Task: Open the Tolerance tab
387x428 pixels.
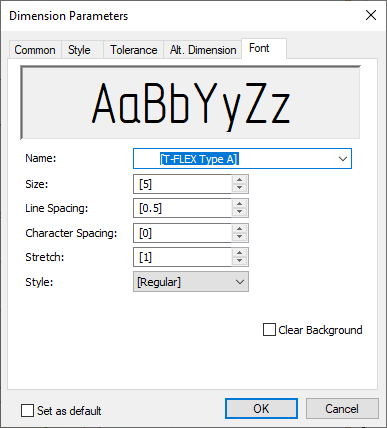Action: [x=133, y=50]
